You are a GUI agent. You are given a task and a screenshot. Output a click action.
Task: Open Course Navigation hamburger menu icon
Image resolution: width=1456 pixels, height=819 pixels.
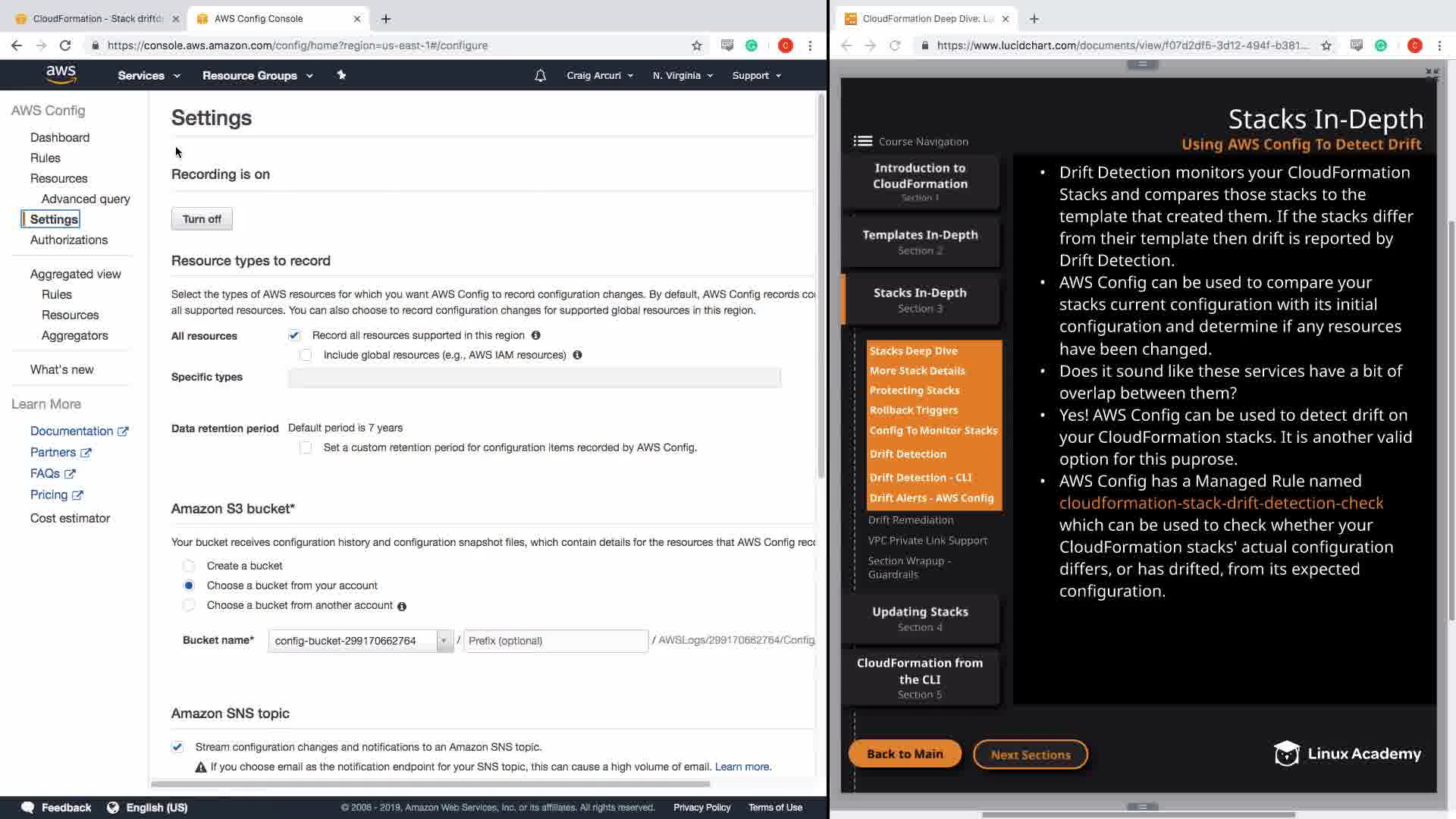click(x=862, y=141)
